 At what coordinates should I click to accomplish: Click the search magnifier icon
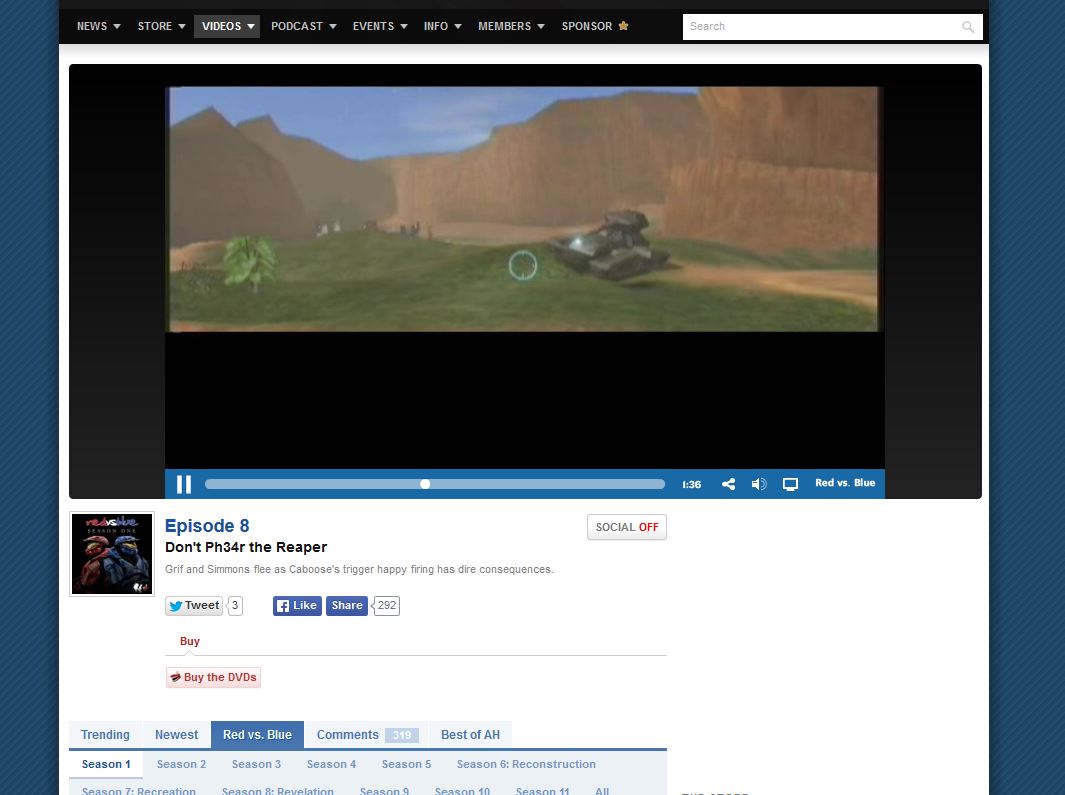coord(968,26)
